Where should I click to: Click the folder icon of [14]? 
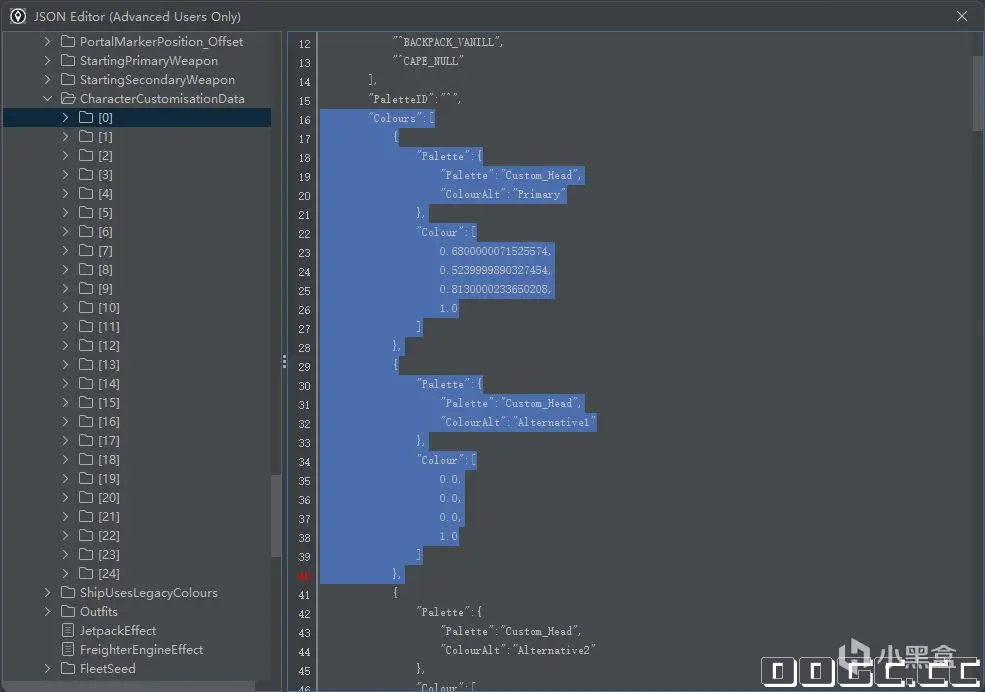pyautogui.click(x=86, y=383)
